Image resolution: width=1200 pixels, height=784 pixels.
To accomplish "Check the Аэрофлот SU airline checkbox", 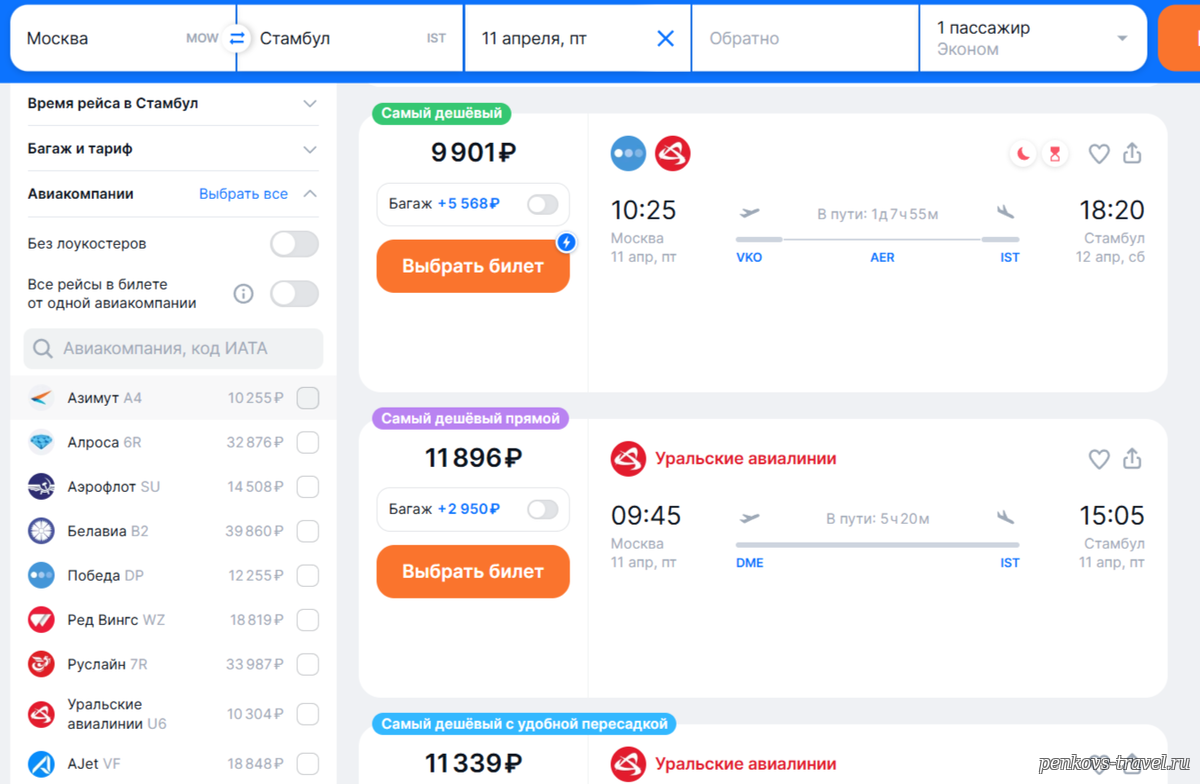I will pos(308,487).
